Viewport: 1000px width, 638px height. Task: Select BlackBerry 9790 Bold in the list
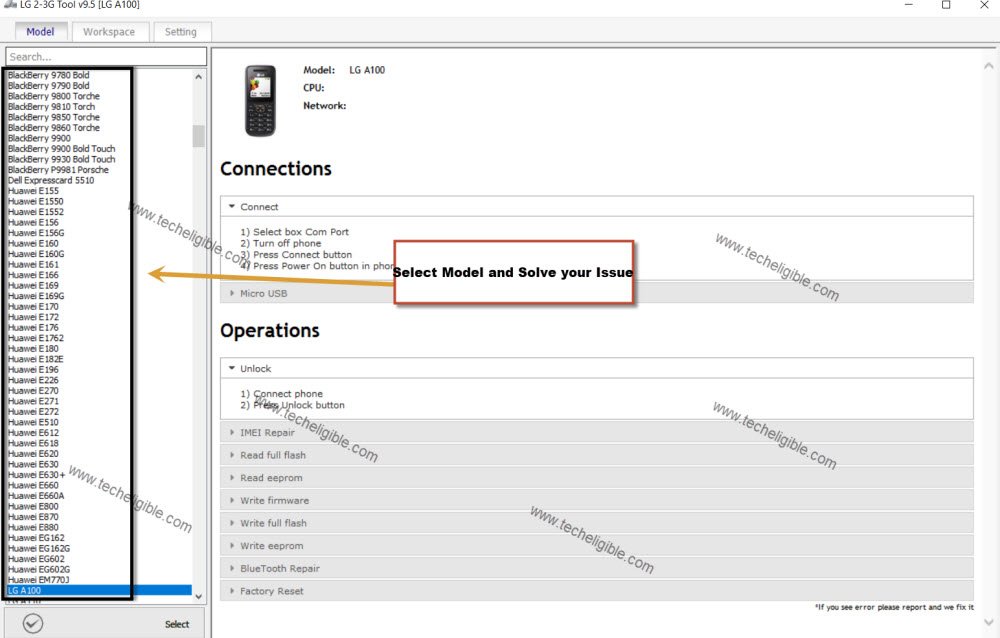pos(48,85)
